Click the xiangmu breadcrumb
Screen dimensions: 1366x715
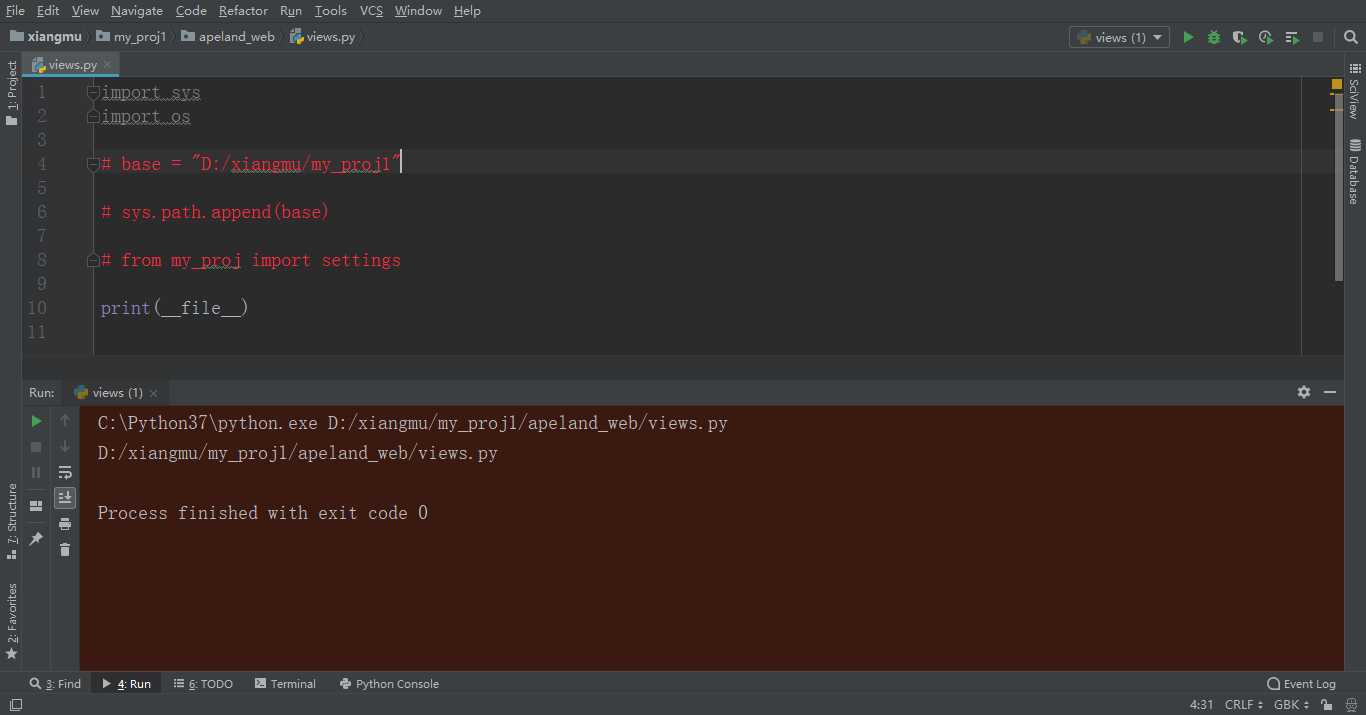coord(46,37)
